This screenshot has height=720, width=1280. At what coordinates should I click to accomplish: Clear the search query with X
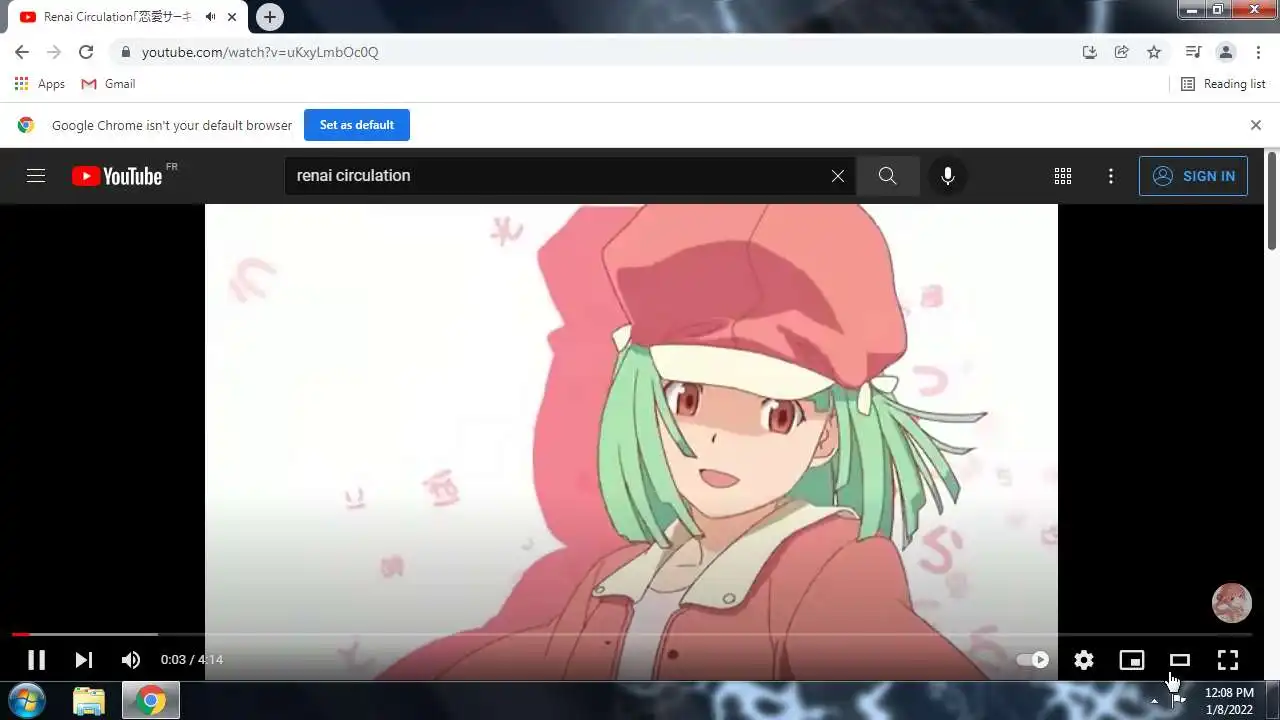tap(838, 176)
